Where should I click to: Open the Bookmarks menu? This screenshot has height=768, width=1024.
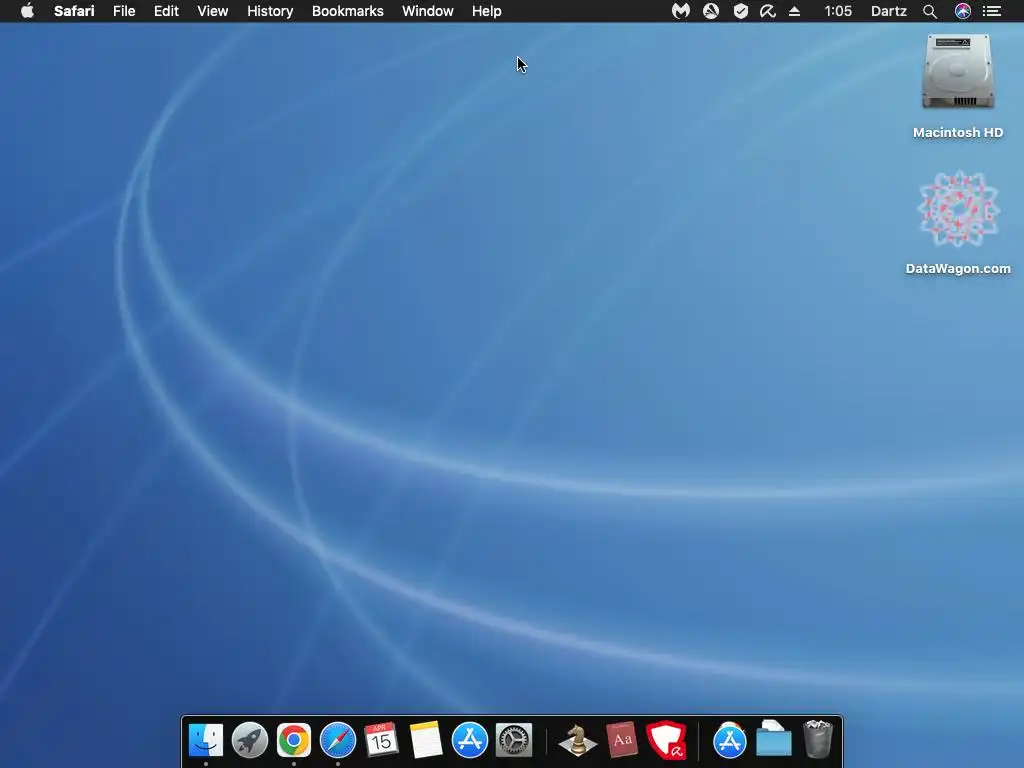347,11
